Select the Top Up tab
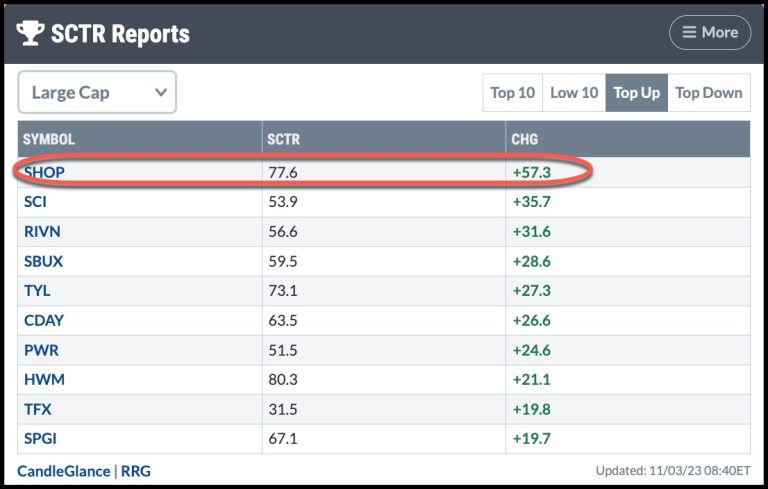 pyautogui.click(x=636, y=93)
